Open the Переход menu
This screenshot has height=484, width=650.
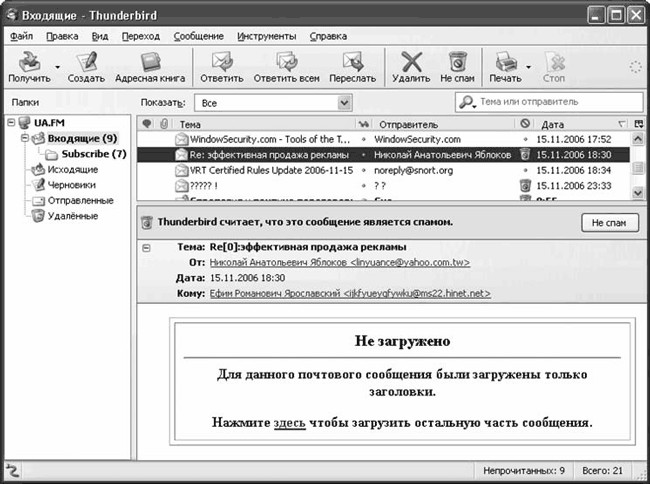[x=141, y=36]
